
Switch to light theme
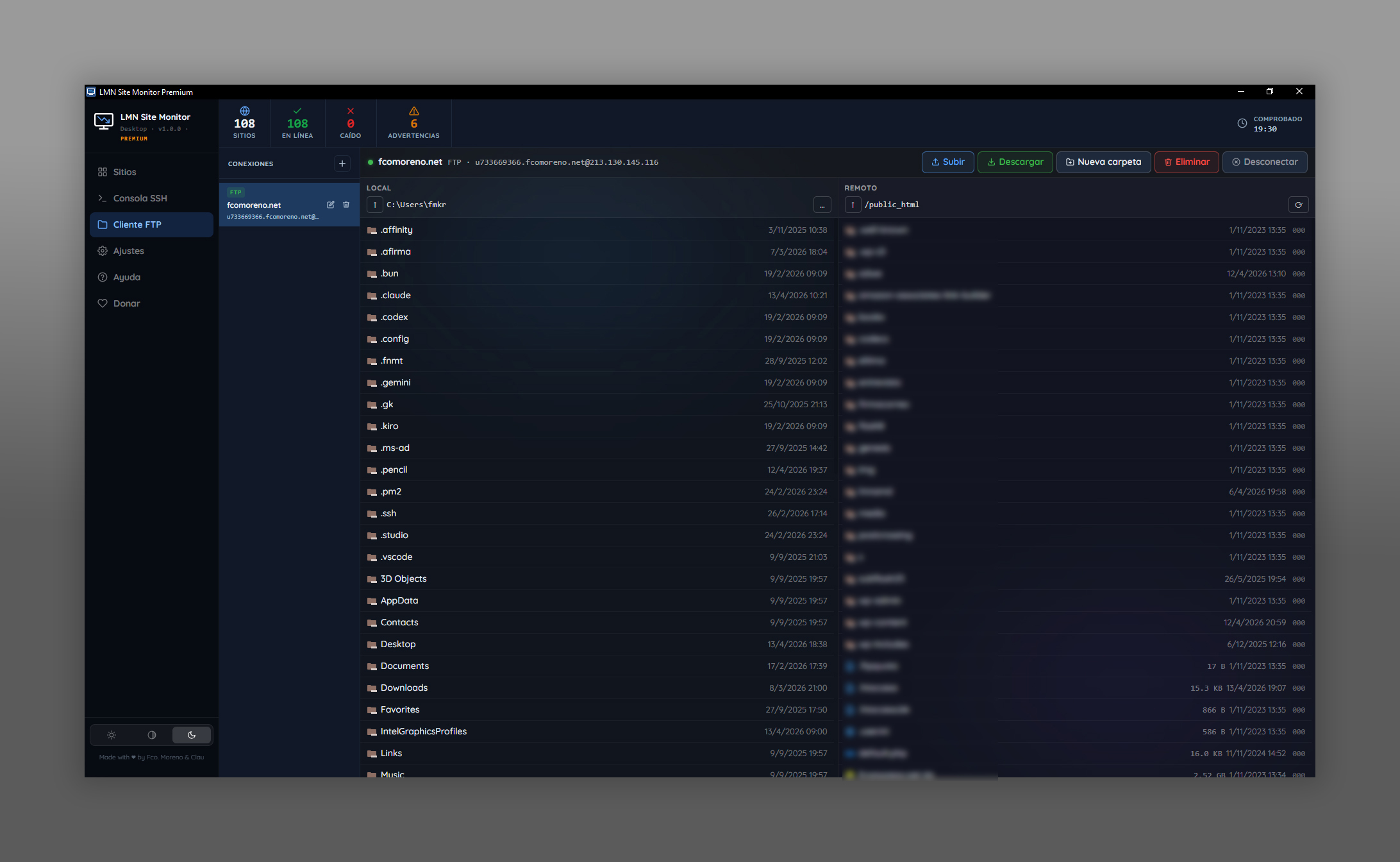pos(112,735)
